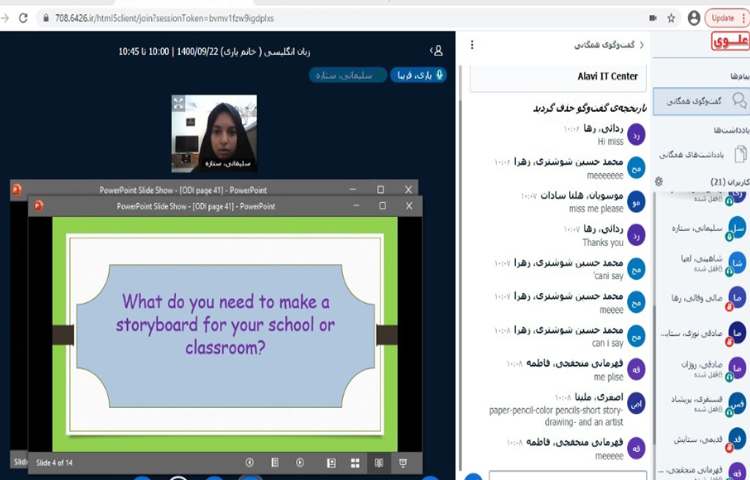Collapse the public chat panel with chevron
Viewport: 750px width, 480px height.
(x=641, y=45)
